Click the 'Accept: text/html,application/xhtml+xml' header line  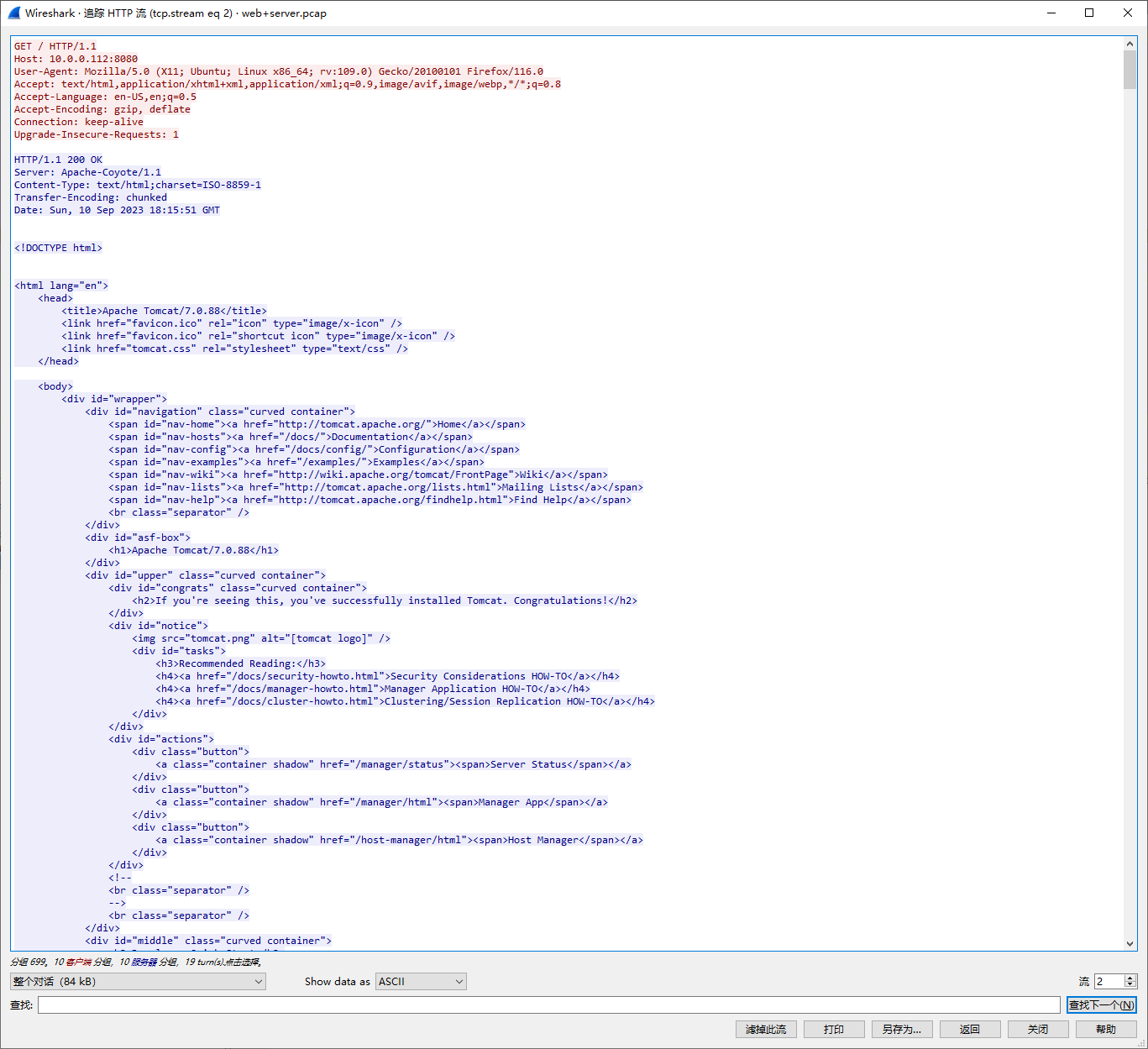287,84
